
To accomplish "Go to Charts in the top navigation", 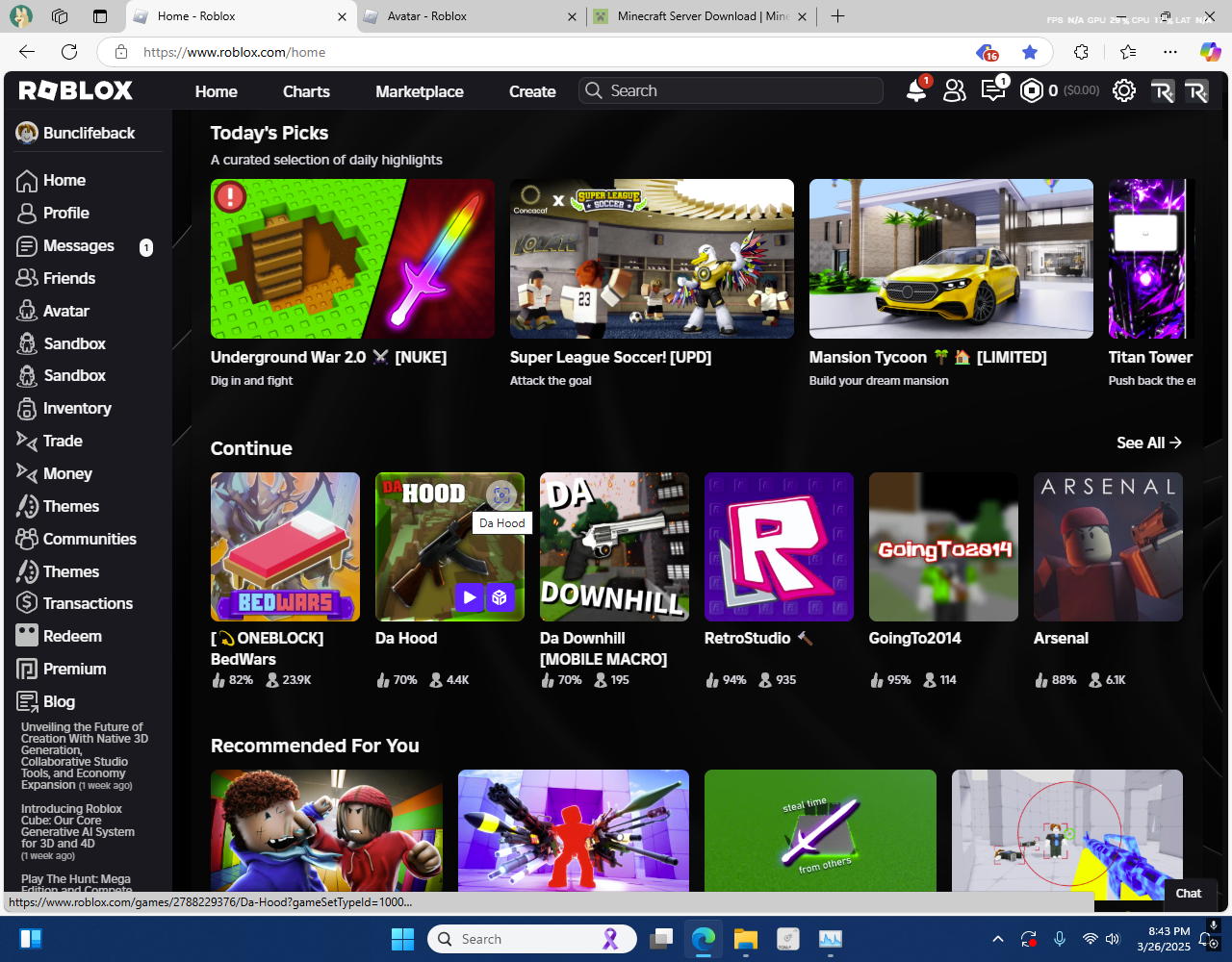I will [x=306, y=91].
